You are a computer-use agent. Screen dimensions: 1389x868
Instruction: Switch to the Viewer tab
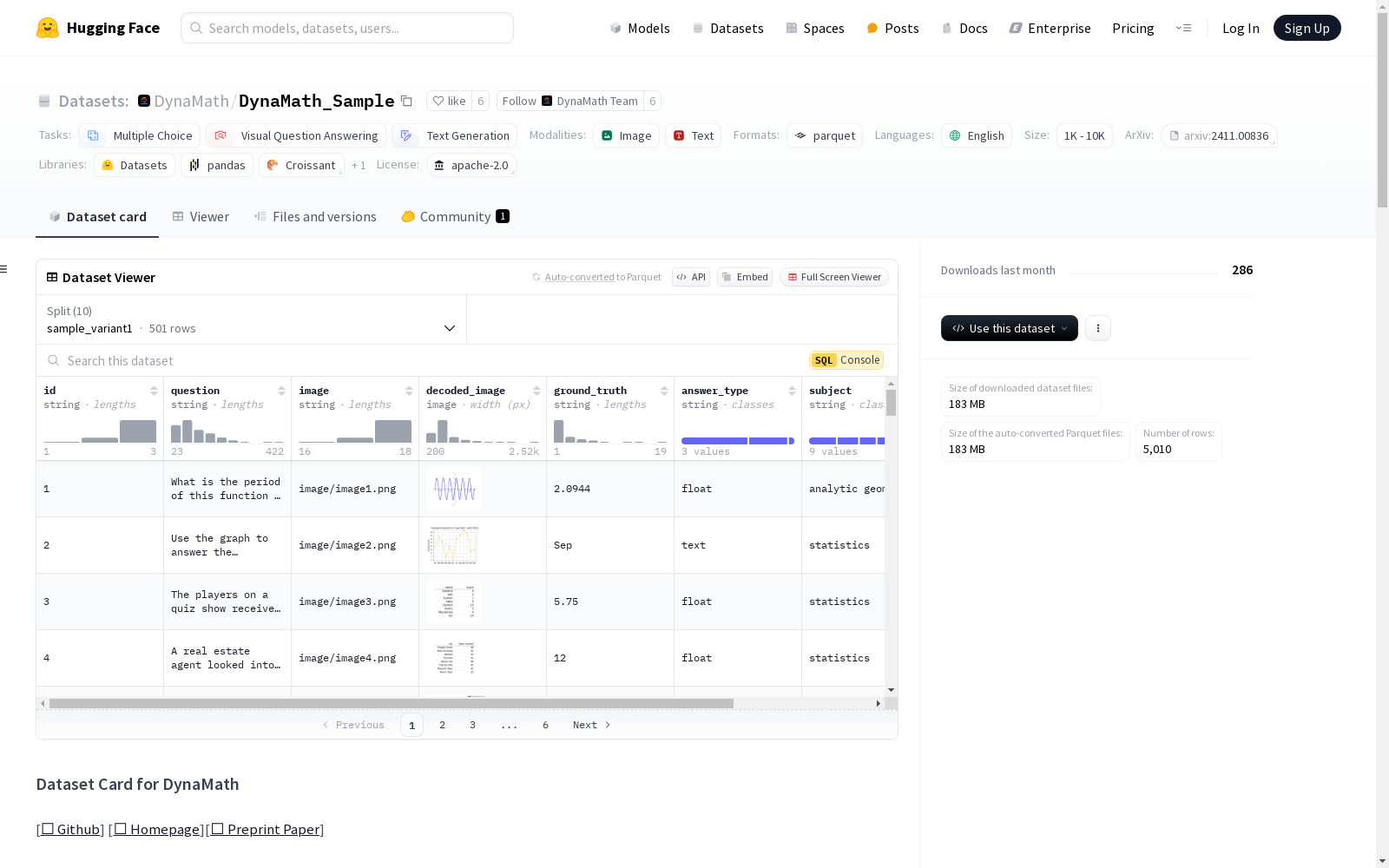pos(201,217)
